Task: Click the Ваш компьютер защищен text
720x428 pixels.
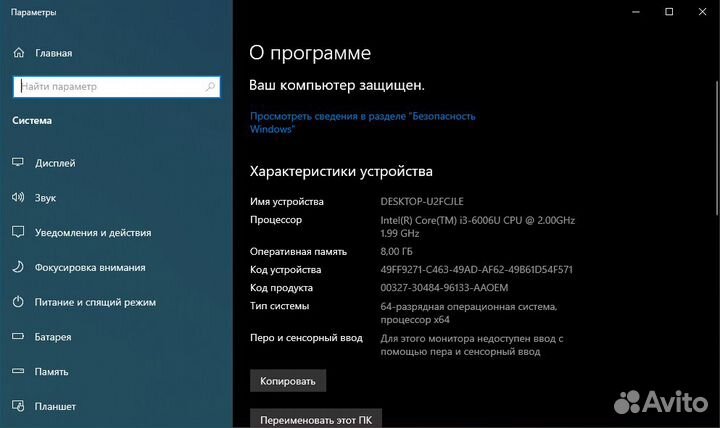Action: [337, 85]
